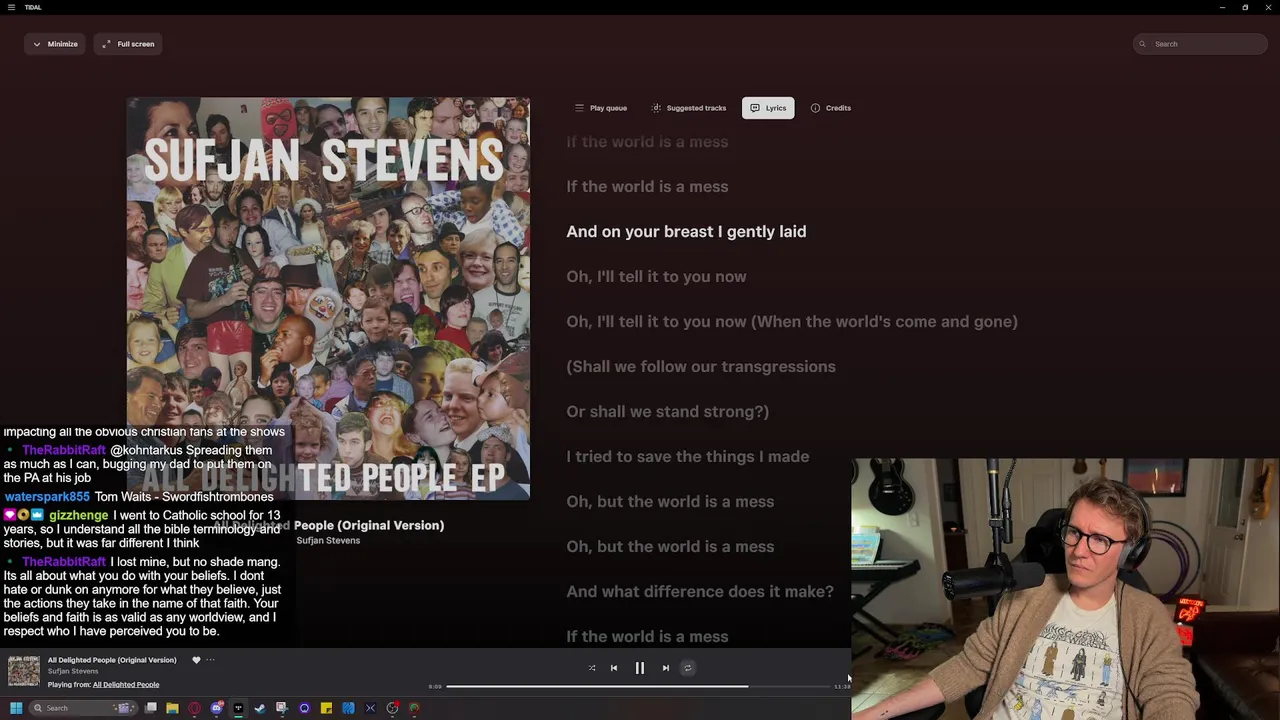Open the All Delighted People album link
Image resolution: width=1280 pixels, height=720 pixels.
[126, 685]
